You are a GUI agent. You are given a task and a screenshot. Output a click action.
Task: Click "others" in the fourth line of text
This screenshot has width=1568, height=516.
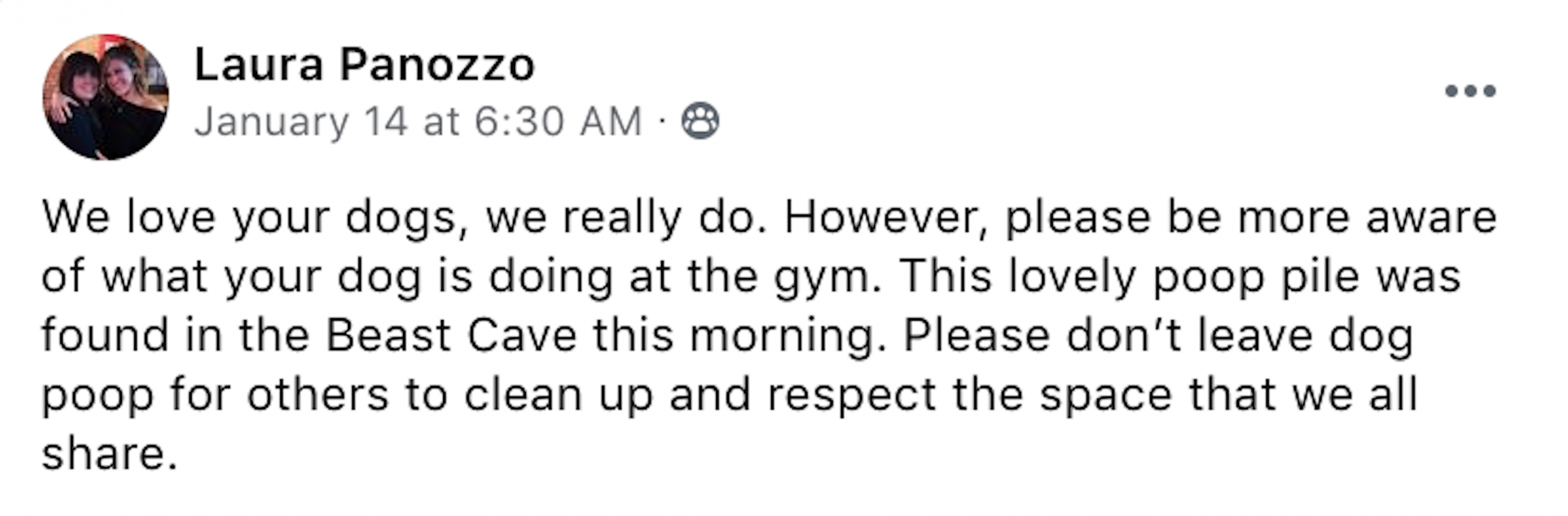pyautogui.click(x=317, y=395)
